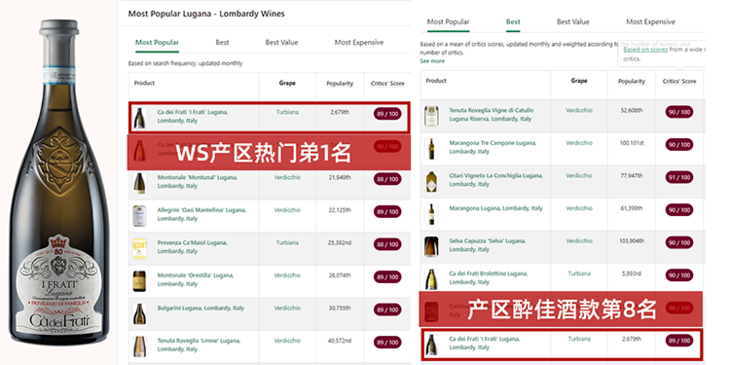Click the Ca dei Frati 'I Frati' bottle thumbnail in left table

coord(139,118)
